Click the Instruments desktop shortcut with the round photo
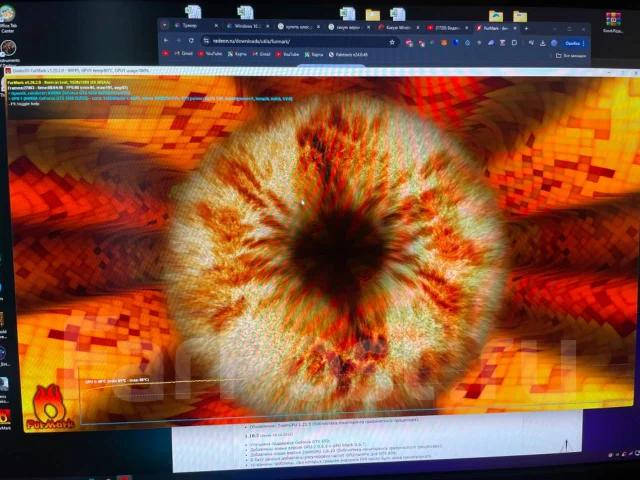 8,51
